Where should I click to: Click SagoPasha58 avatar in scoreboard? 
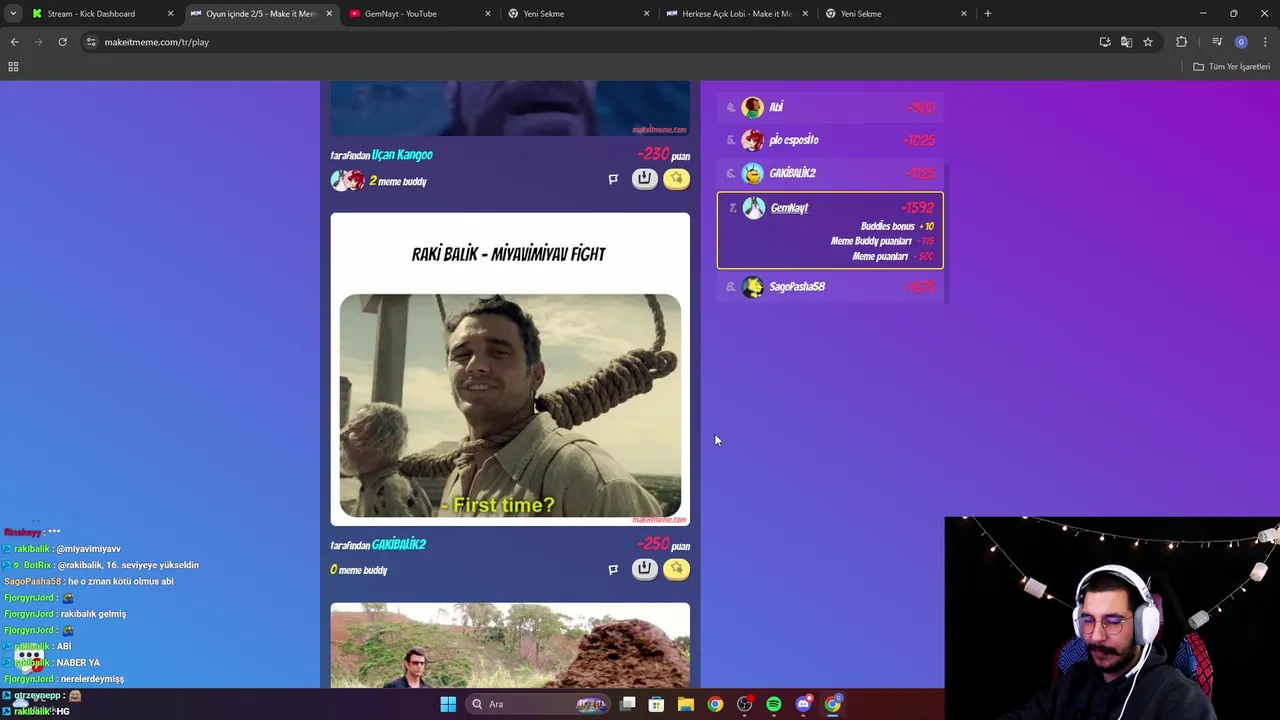[x=753, y=287]
